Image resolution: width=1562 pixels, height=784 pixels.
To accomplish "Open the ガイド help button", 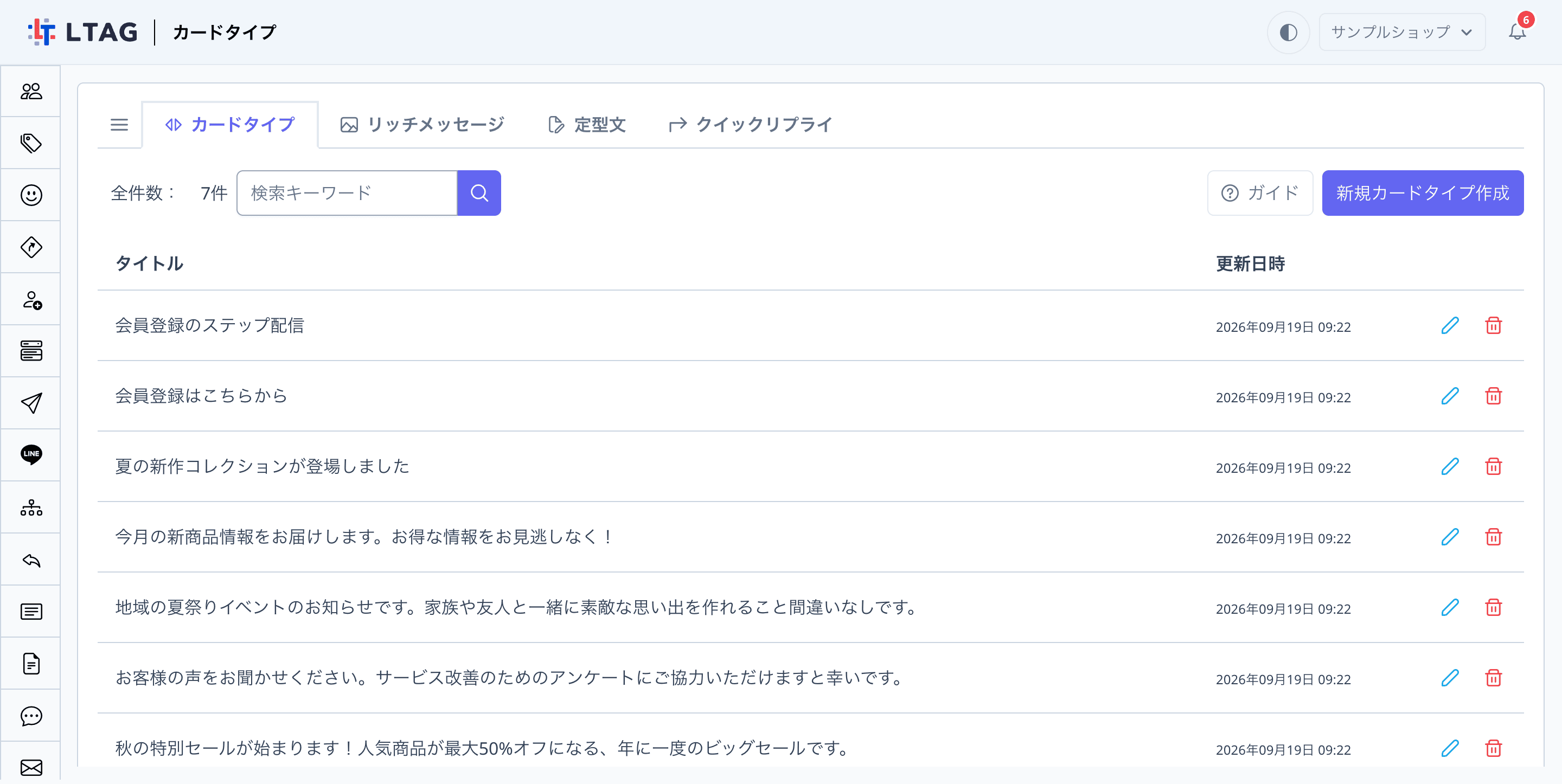I will point(1260,193).
